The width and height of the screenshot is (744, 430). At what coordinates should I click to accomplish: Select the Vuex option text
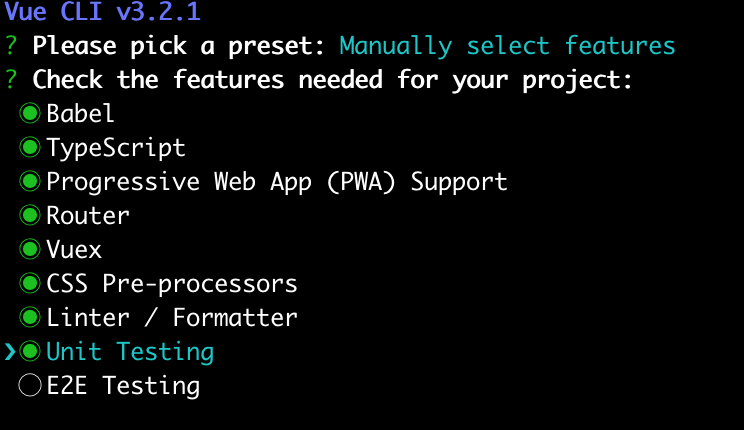click(74, 250)
